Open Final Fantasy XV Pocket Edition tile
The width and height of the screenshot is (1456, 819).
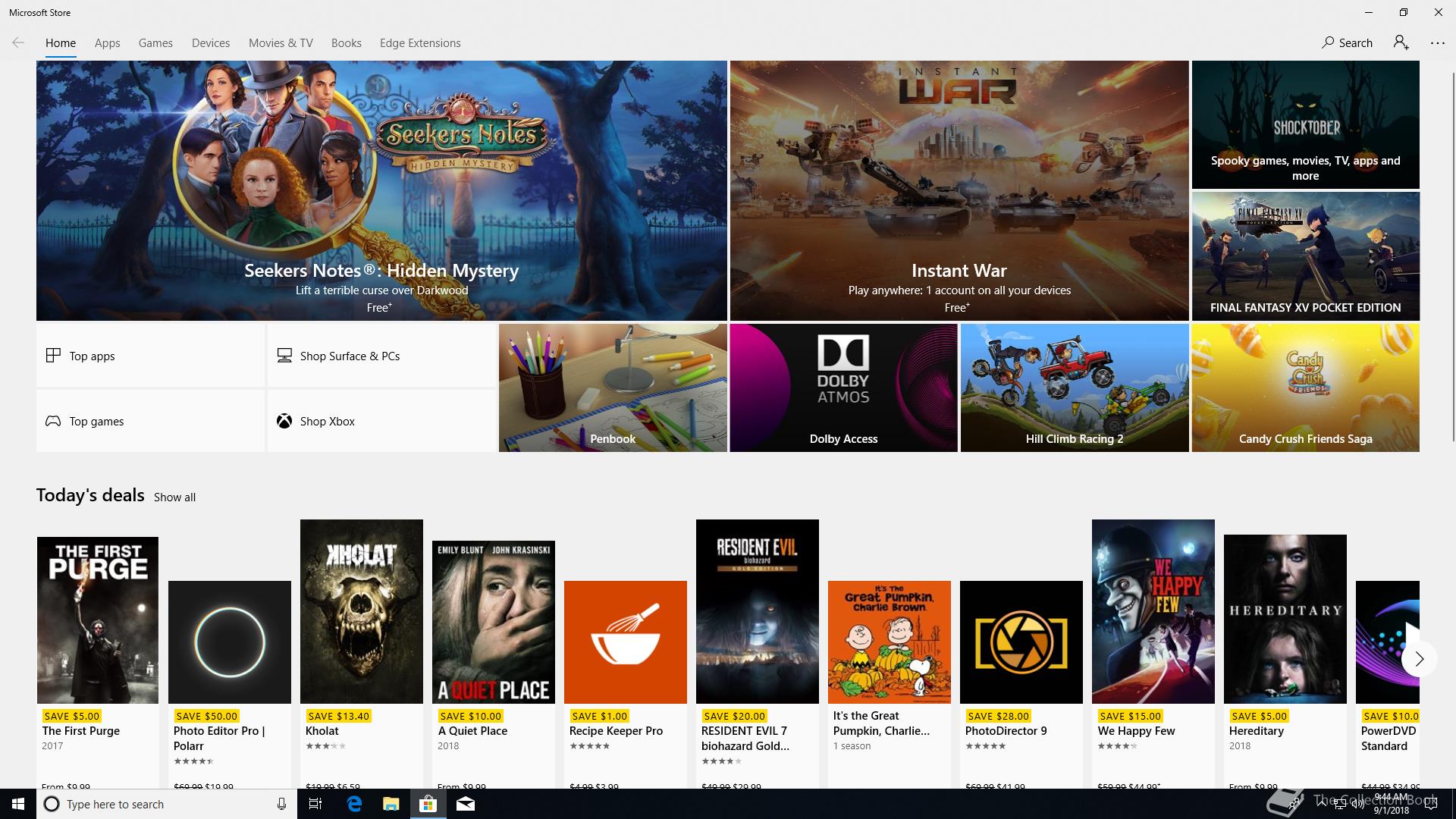pyautogui.click(x=1305, y=256)
